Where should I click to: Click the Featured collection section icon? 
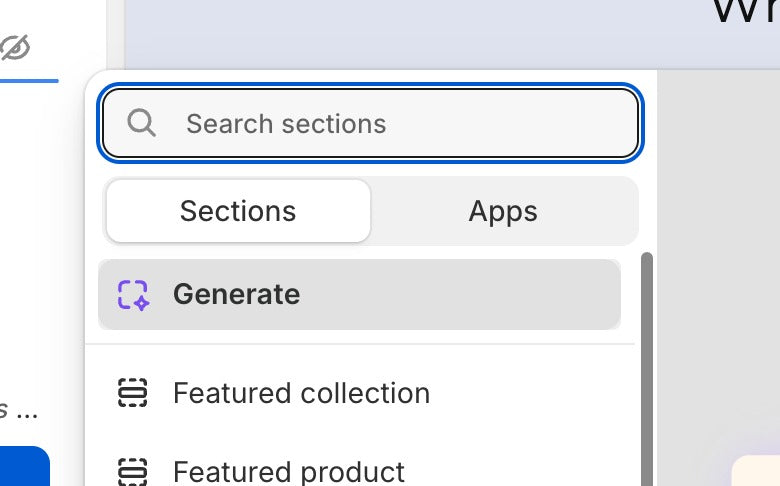(133, 393)
